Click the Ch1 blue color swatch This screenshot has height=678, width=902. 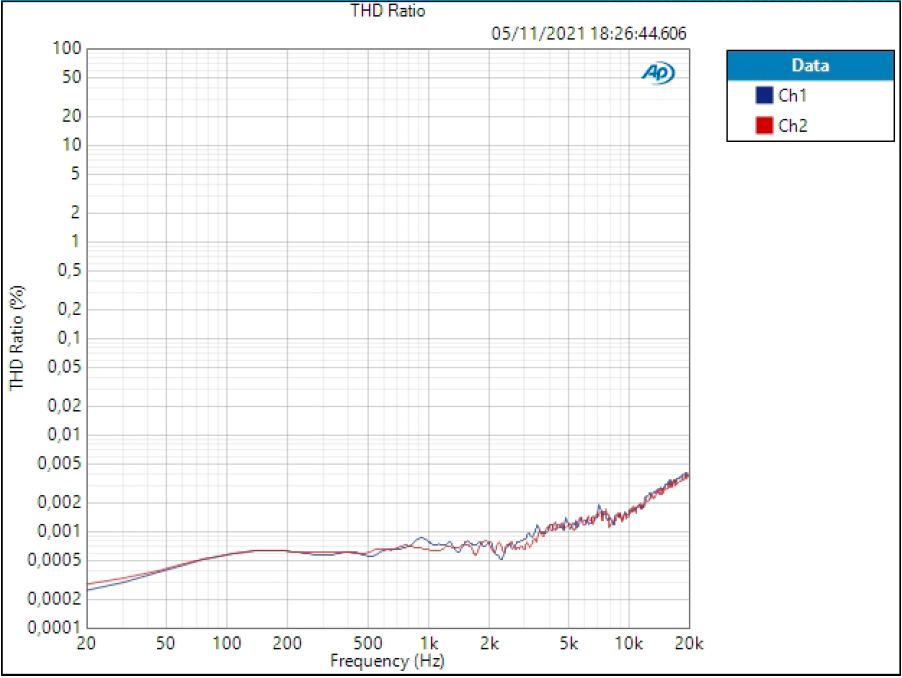(764, 95)
